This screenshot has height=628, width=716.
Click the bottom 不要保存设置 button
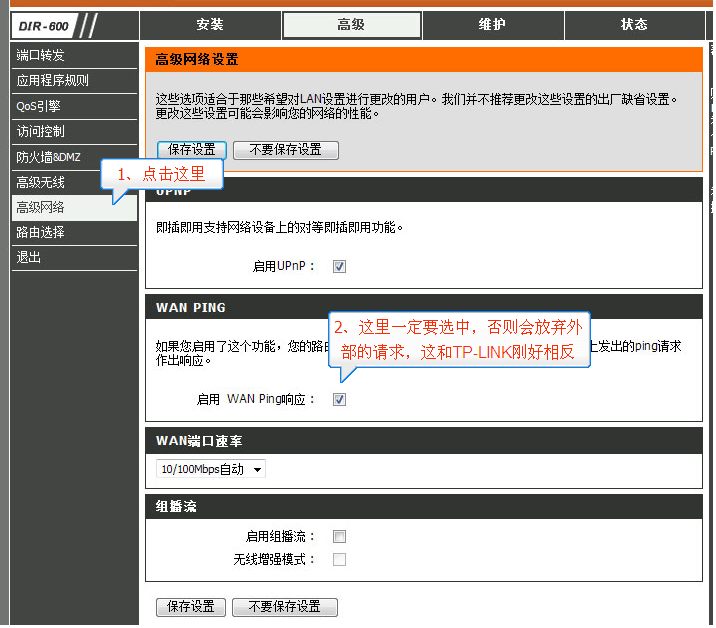click(x=285, y=607)
